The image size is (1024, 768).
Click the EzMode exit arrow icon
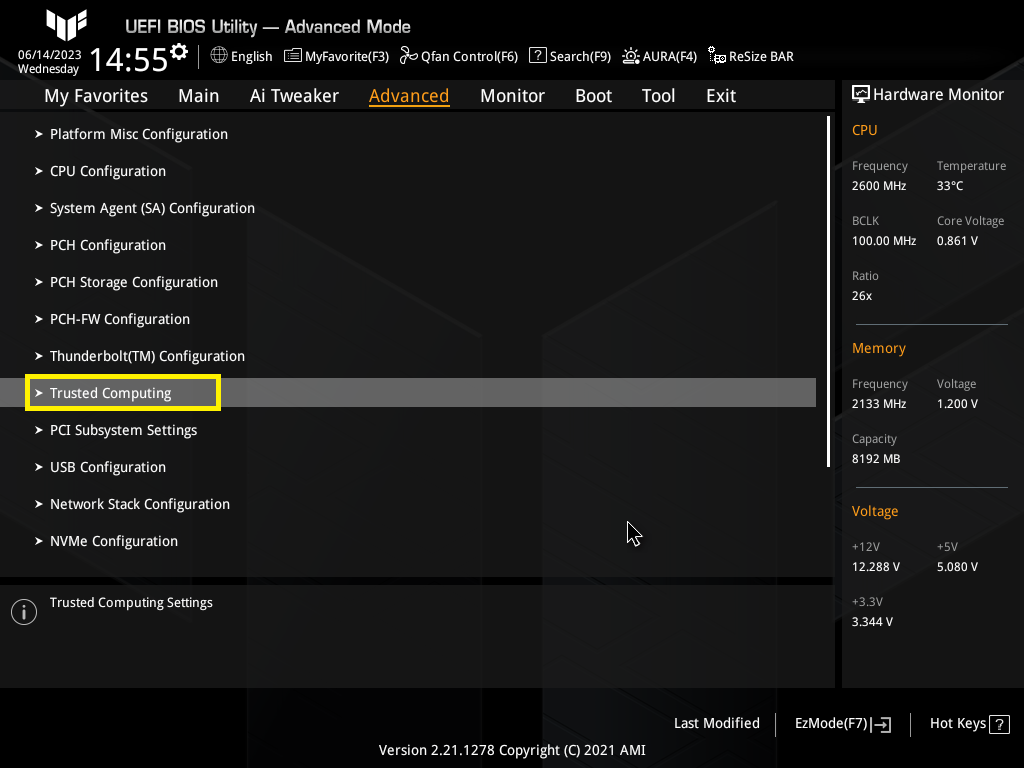pos(881,724)
